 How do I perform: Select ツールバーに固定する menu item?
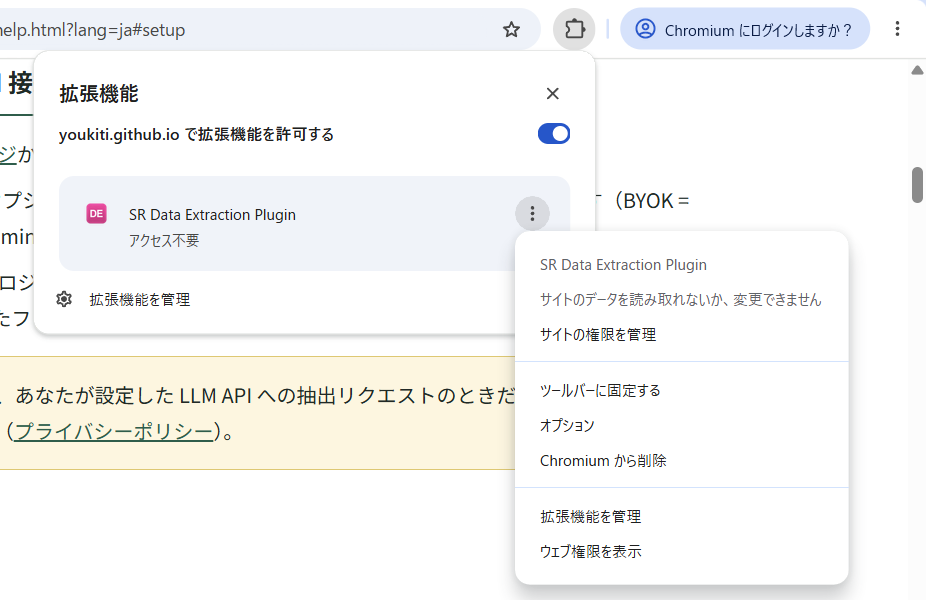coord(682,390)
